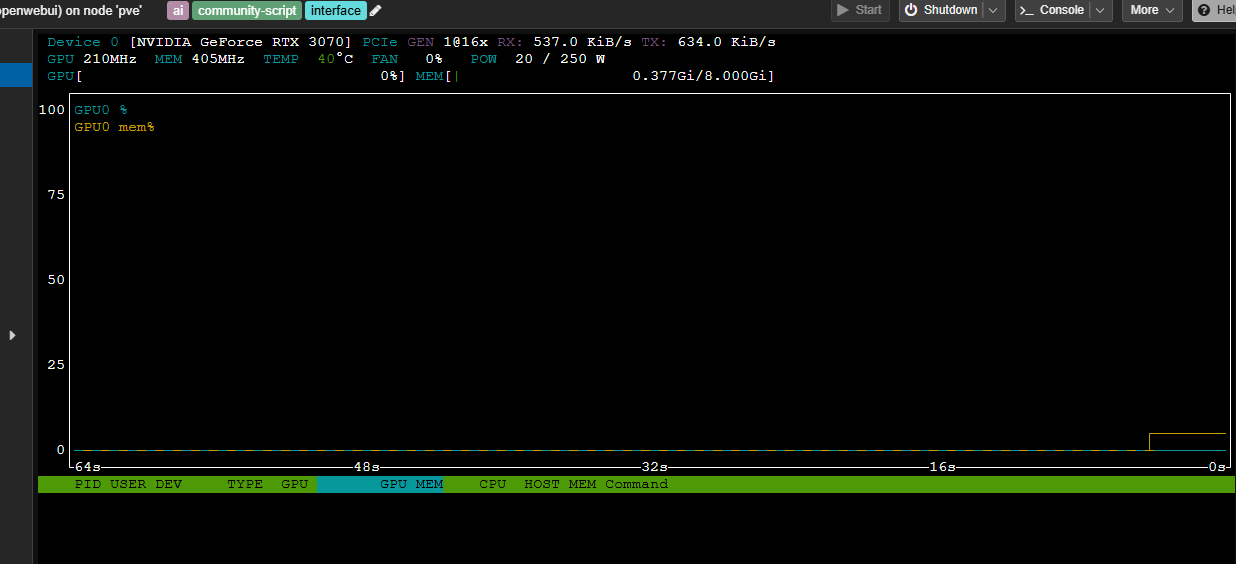Click the highlighted GPU MEM column header

pos(410,484)
